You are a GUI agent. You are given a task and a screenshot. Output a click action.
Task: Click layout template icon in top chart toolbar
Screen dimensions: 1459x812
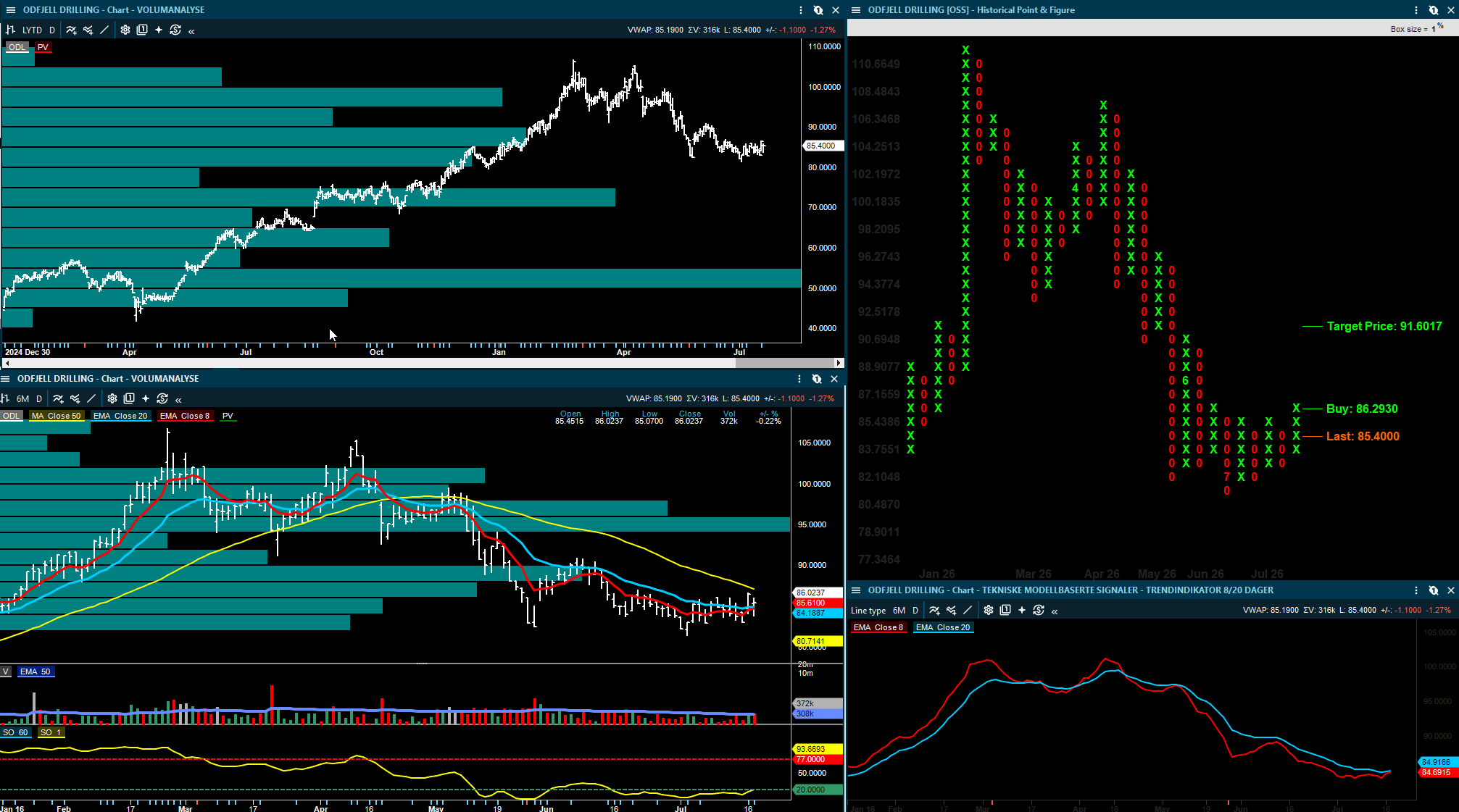142,30
